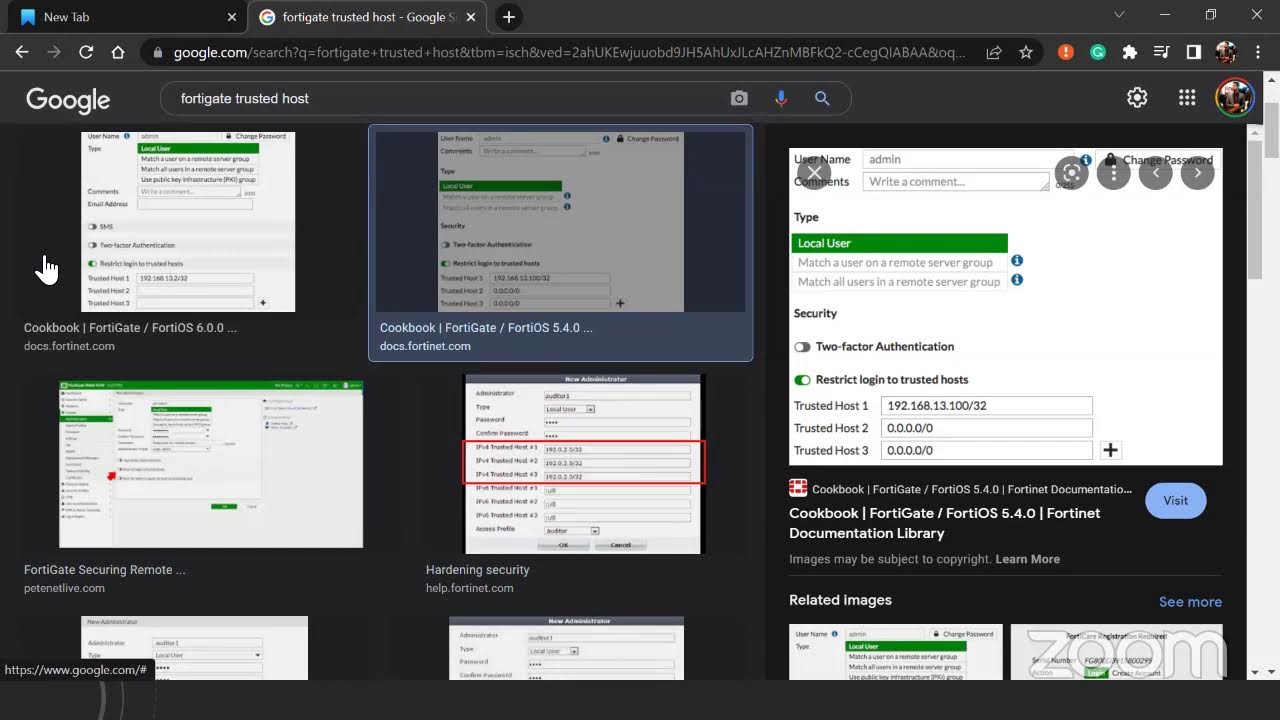Go back to the previous page
The image size is (1280, 720).
click(22, 52)
